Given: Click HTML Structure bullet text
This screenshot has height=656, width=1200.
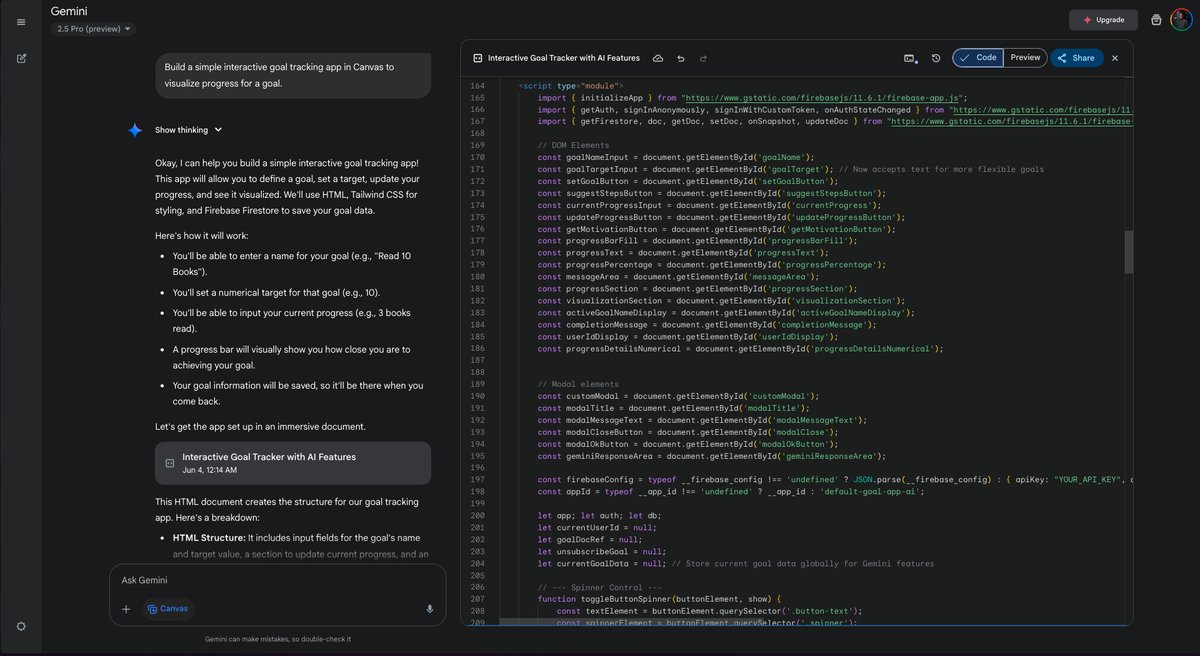Looking at the screenshot, I should (x=300, y=546).
